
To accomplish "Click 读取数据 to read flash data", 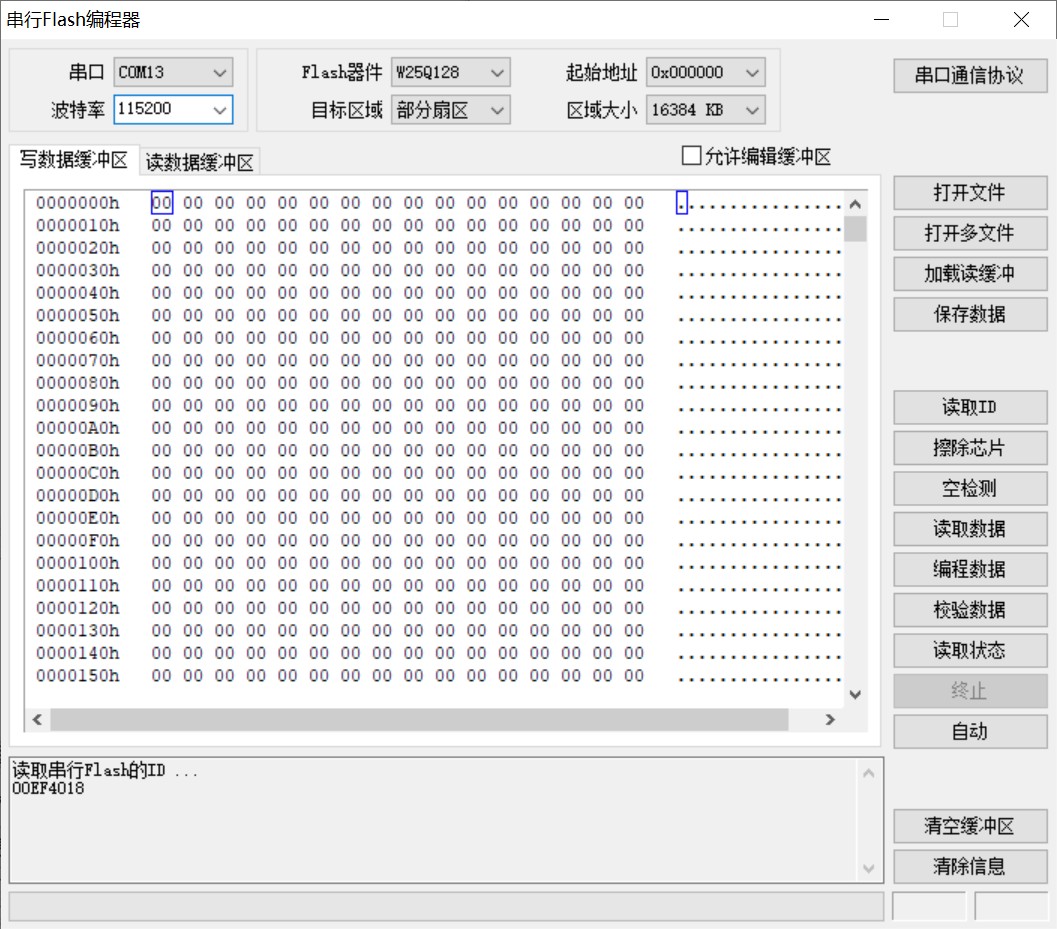I will [969, 529].
